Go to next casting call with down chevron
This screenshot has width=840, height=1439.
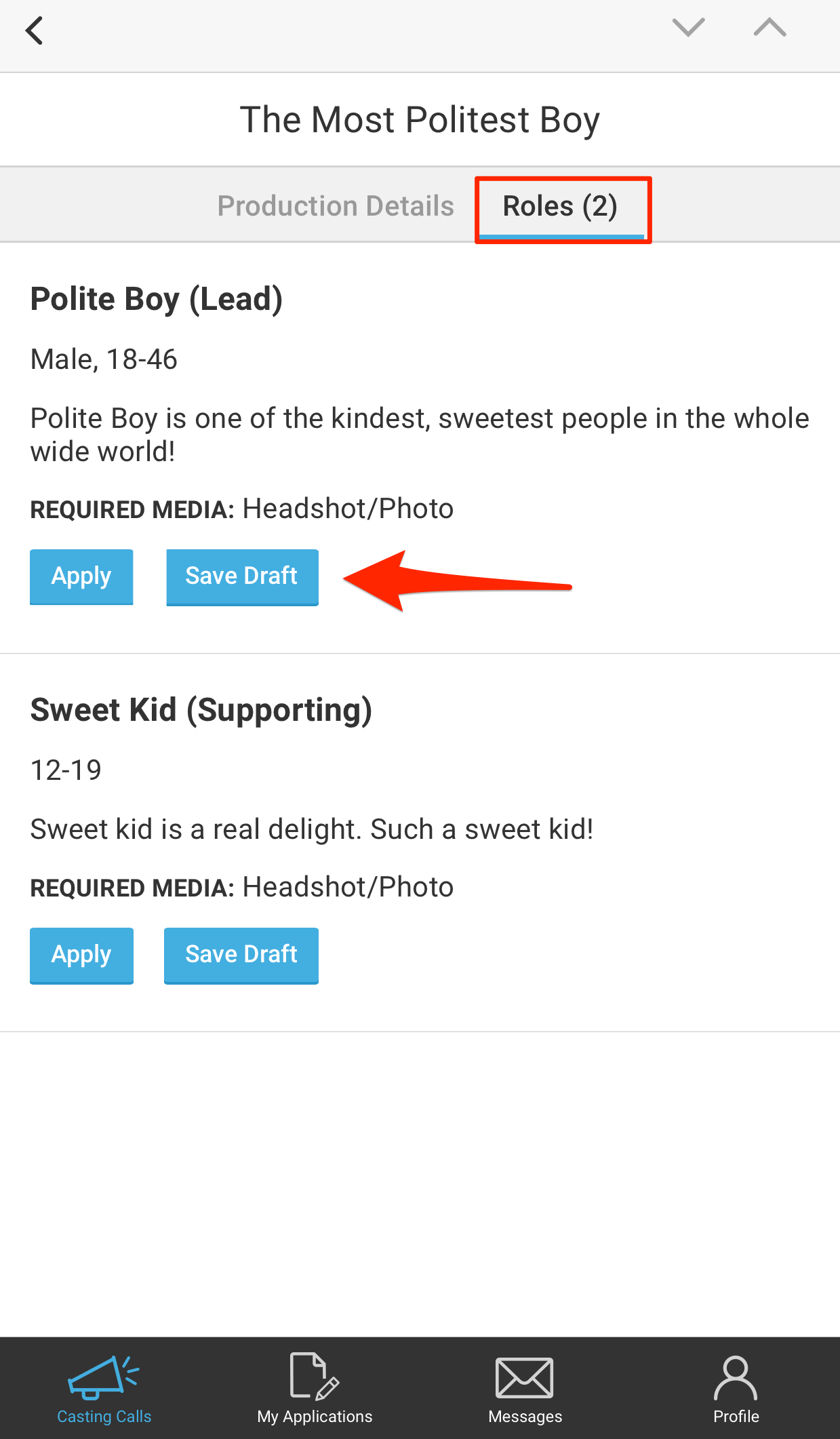[x=688, y=28]
